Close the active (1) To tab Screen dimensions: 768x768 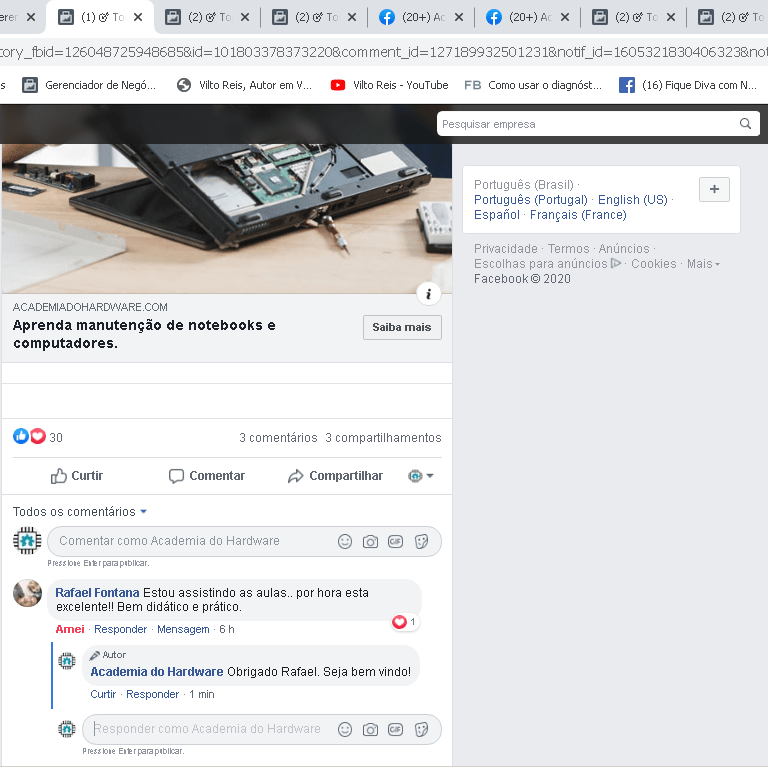click(138, 17)
